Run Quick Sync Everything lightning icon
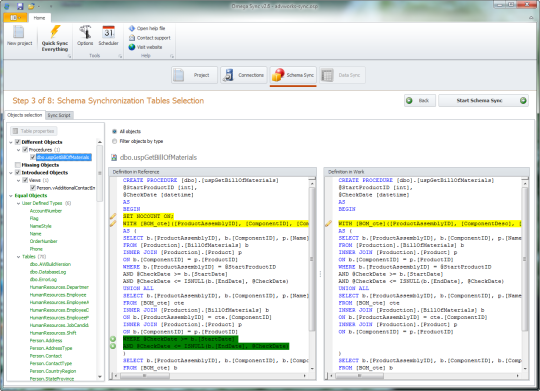 point(55,32)
